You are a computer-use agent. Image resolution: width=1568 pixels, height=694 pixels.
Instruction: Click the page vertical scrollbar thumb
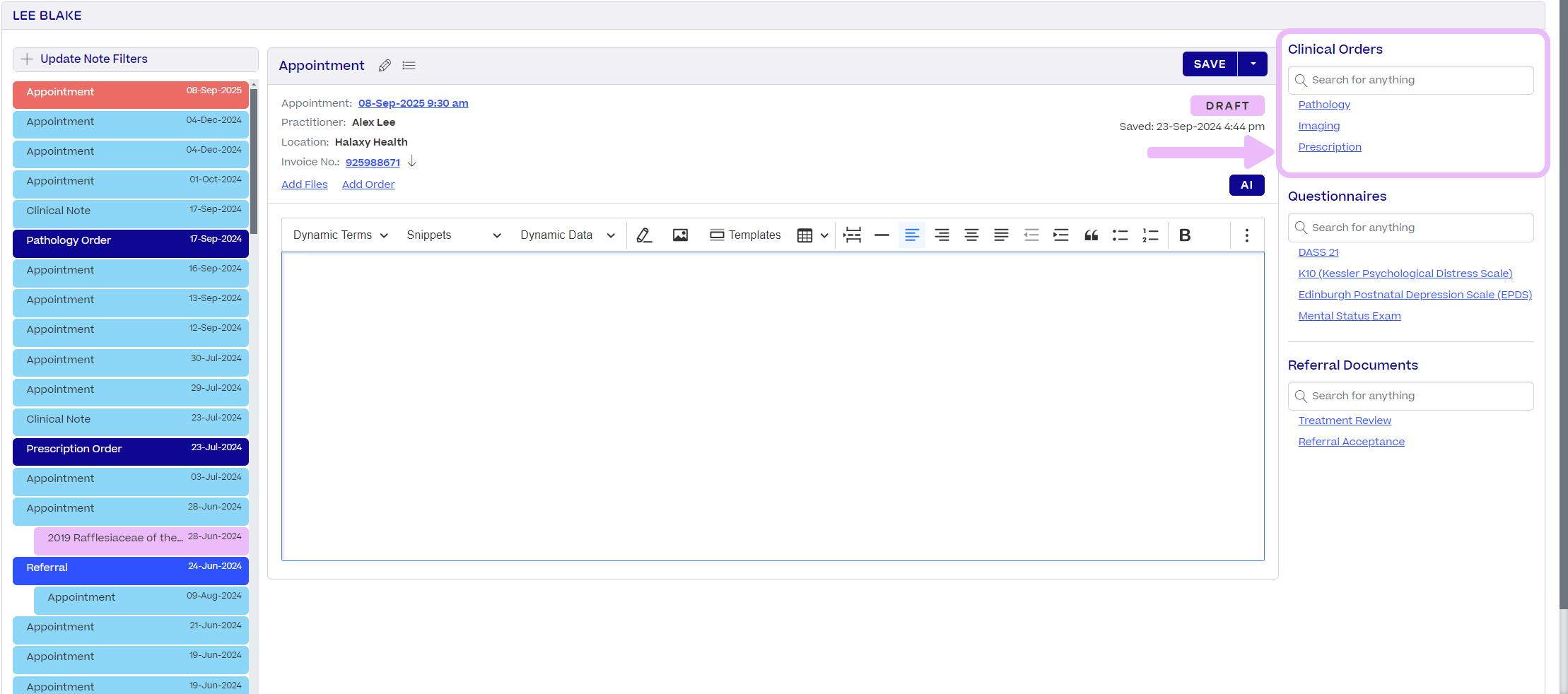(1563, 304)
